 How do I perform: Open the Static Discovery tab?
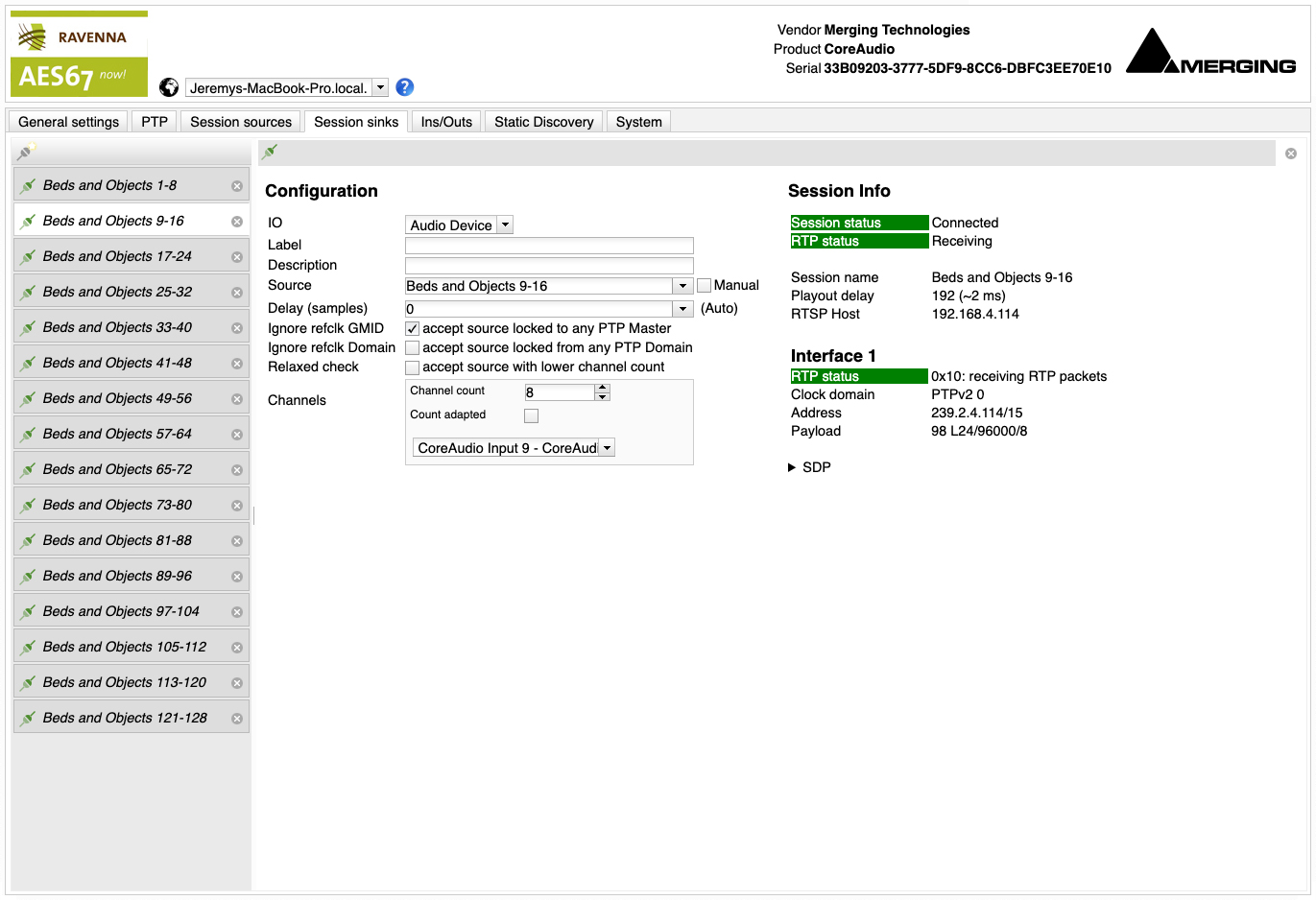tap(543, 122)
